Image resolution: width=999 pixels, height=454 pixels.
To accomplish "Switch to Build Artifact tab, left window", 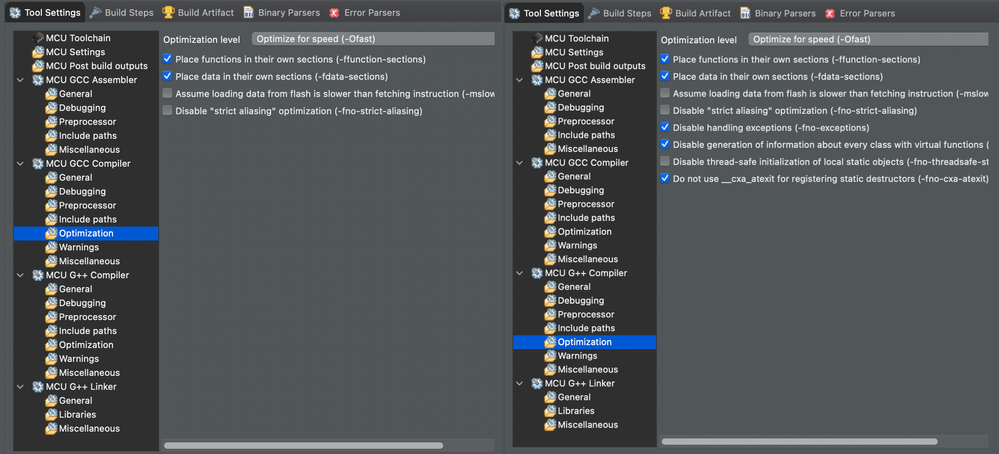I will [198, 12].
